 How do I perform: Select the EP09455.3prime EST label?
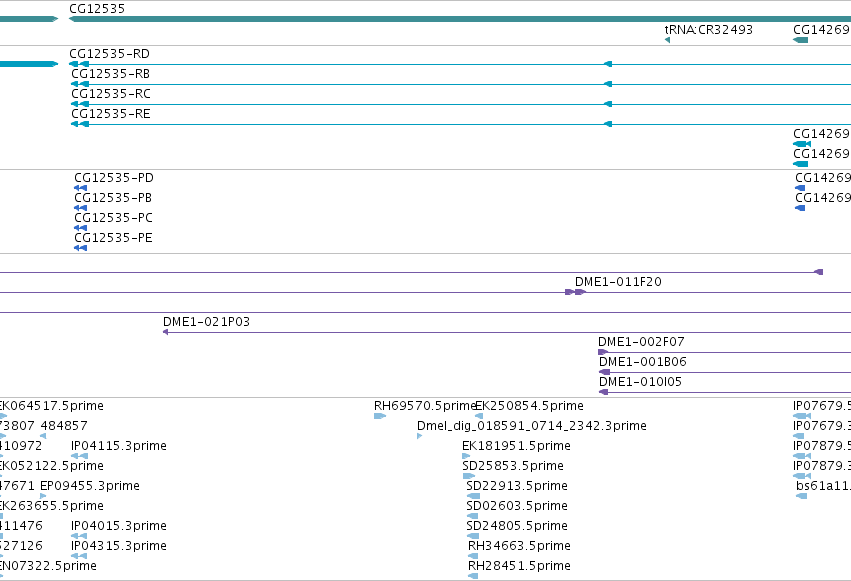[x=90, y=486]
